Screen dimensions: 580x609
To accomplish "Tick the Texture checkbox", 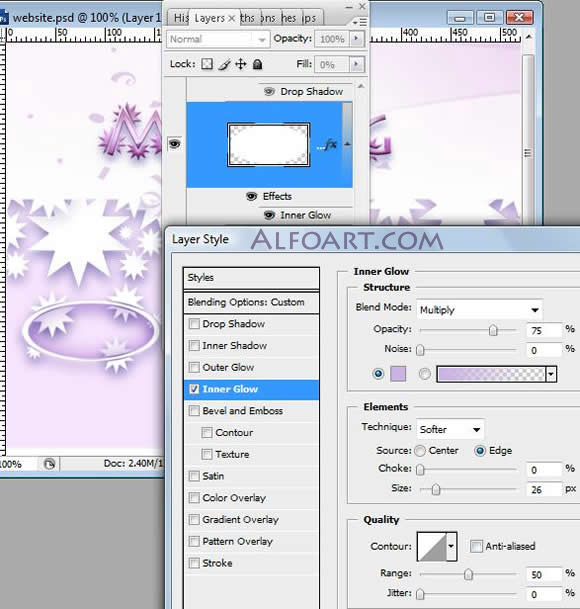I will tap(207, 454).
